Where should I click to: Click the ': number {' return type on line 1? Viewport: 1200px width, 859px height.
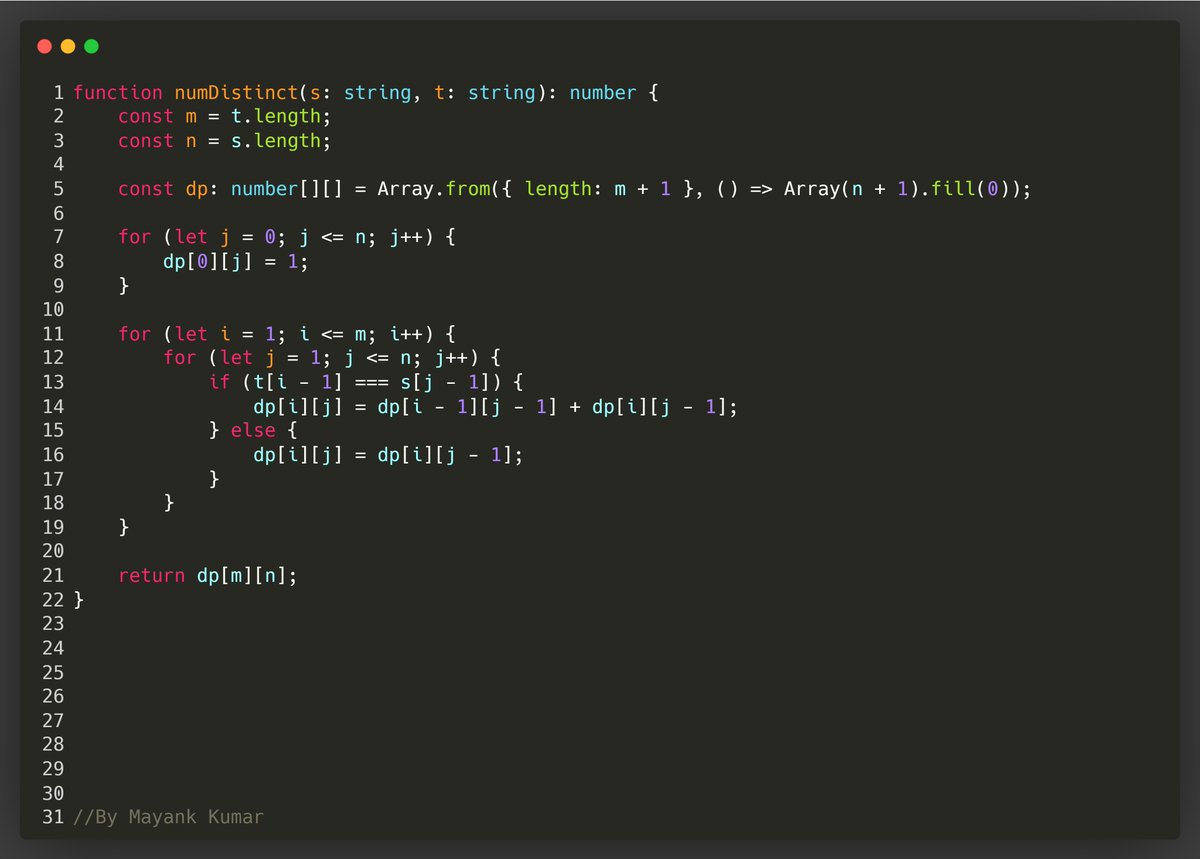tap(605, 93)
